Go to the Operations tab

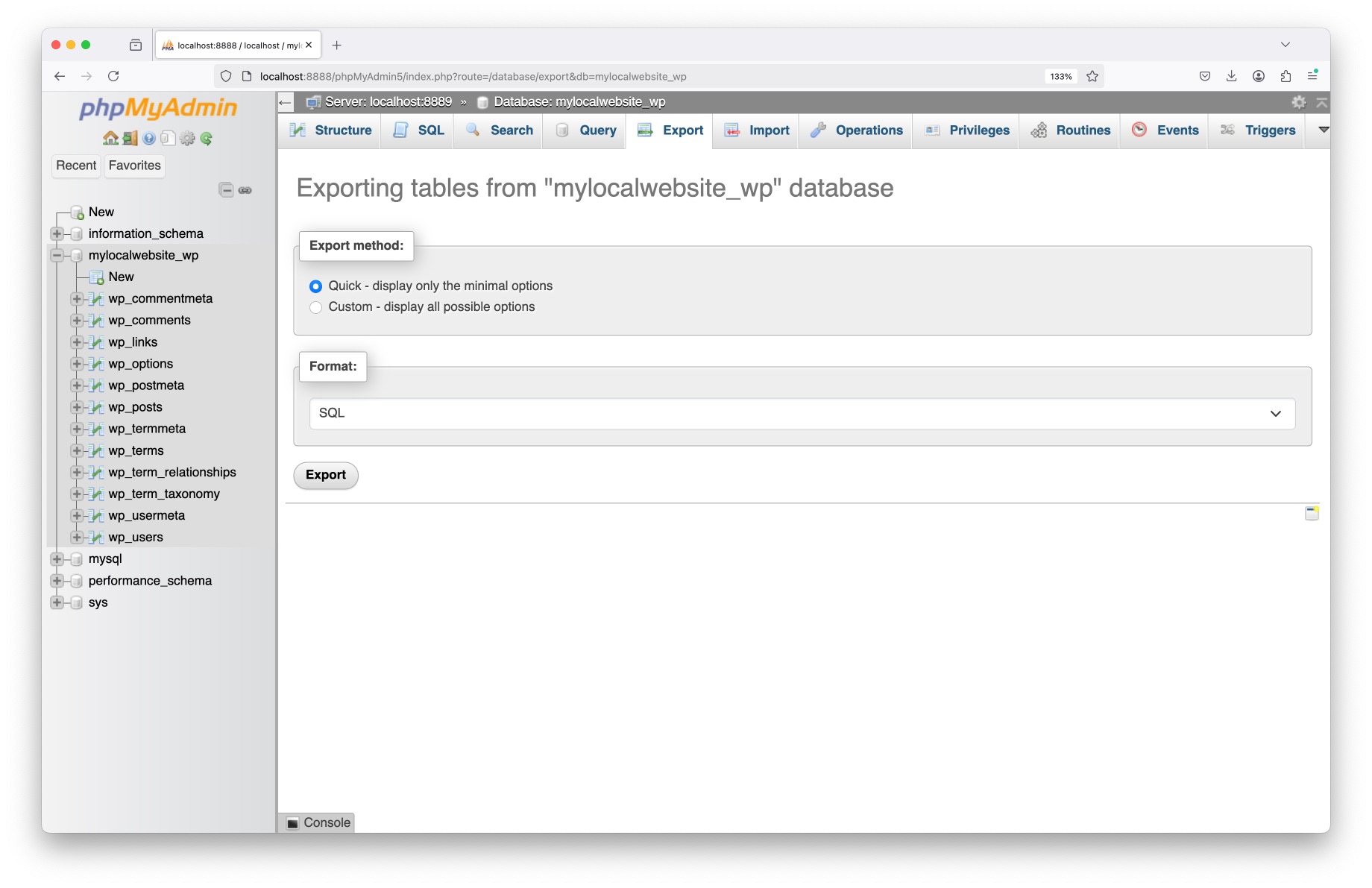tap(856, 130)
